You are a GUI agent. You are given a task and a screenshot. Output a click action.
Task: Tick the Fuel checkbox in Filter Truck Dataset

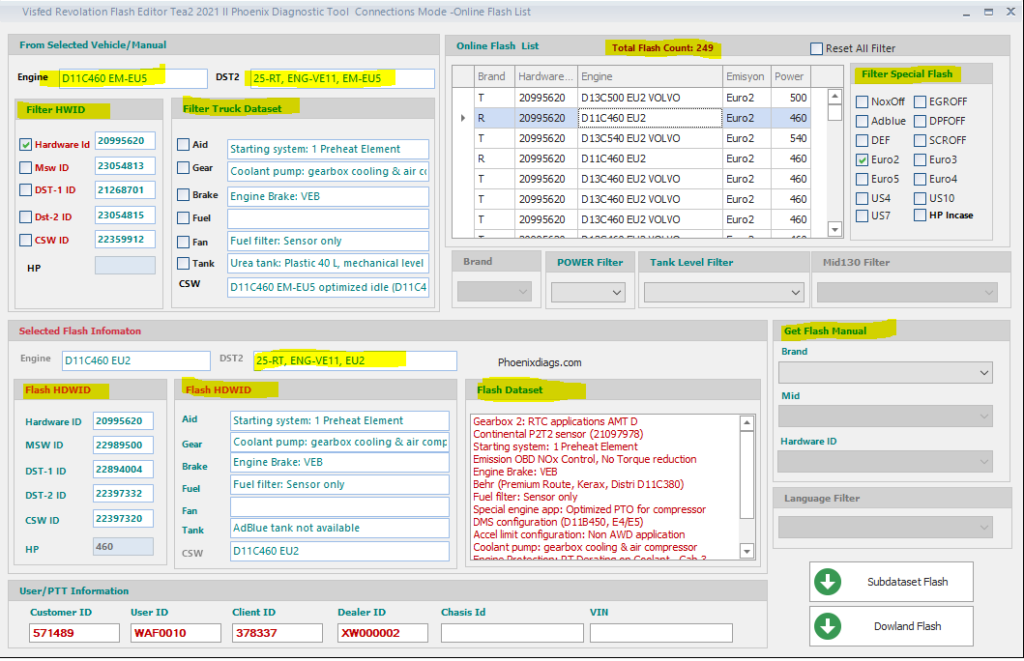pos(184,218)
